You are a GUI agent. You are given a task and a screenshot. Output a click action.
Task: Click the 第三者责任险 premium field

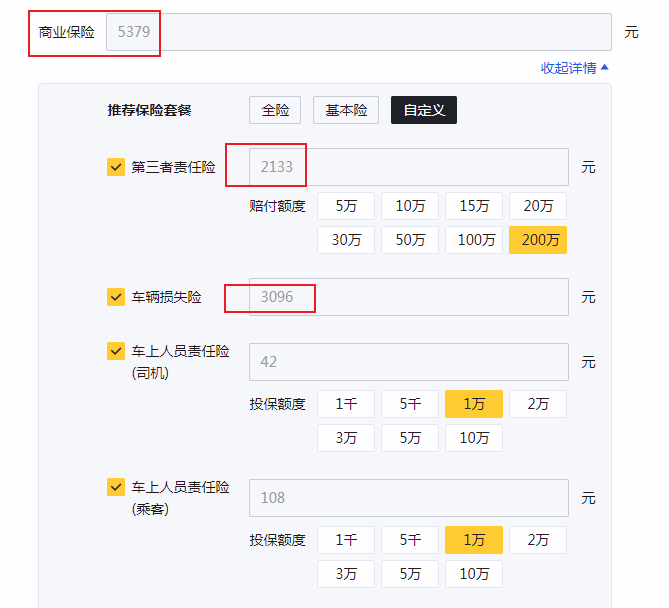[408, 167]
